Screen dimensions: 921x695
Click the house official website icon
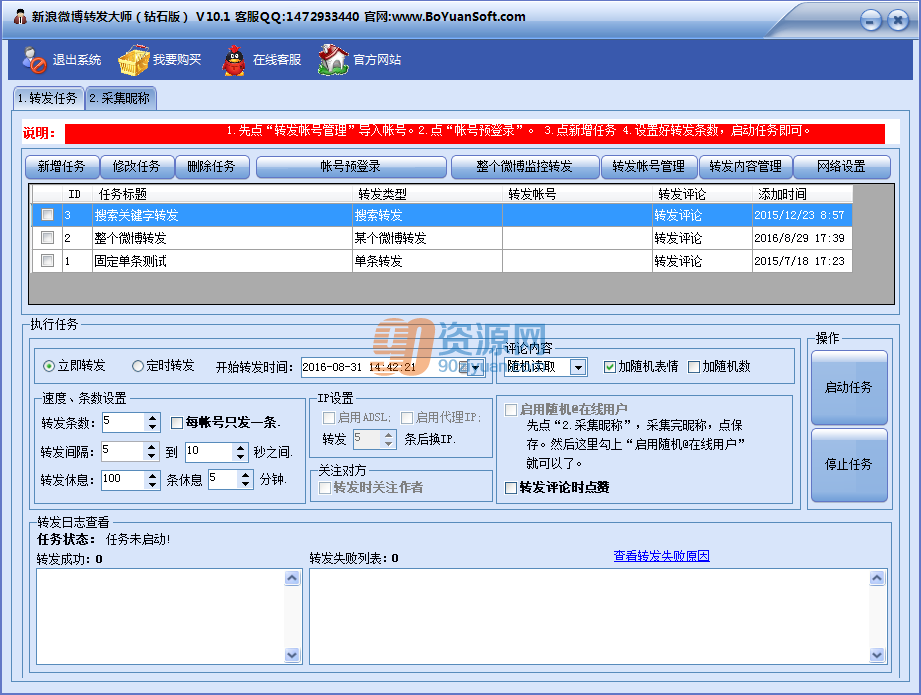coord(334,59)
